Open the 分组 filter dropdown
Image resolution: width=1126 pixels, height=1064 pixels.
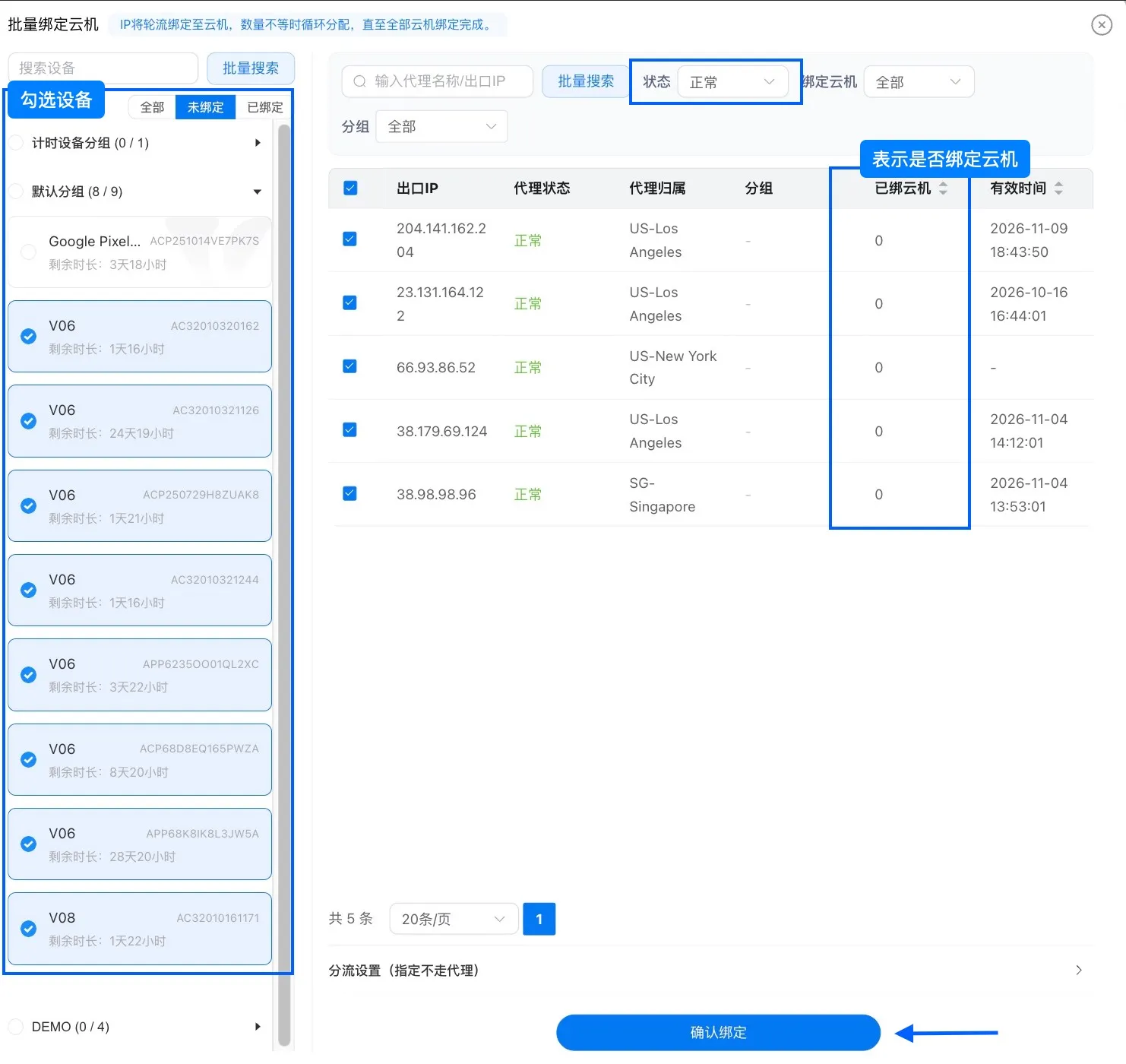[x=441, y=126]
